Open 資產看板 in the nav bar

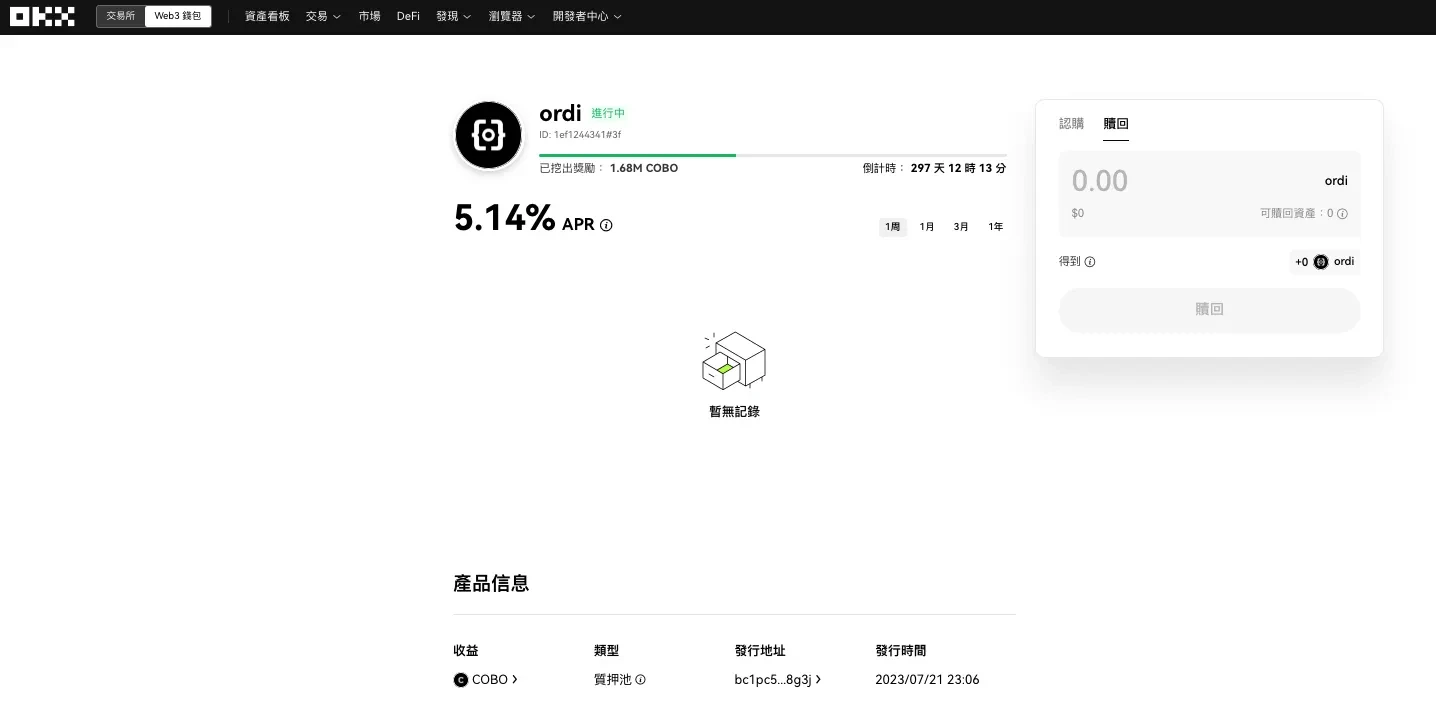click(267, 17)
